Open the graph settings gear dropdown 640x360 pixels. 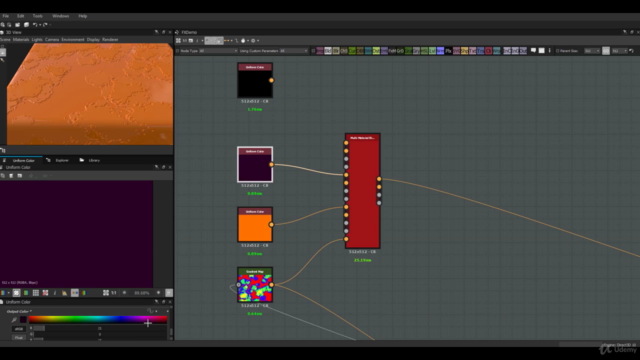click(255, 40)
